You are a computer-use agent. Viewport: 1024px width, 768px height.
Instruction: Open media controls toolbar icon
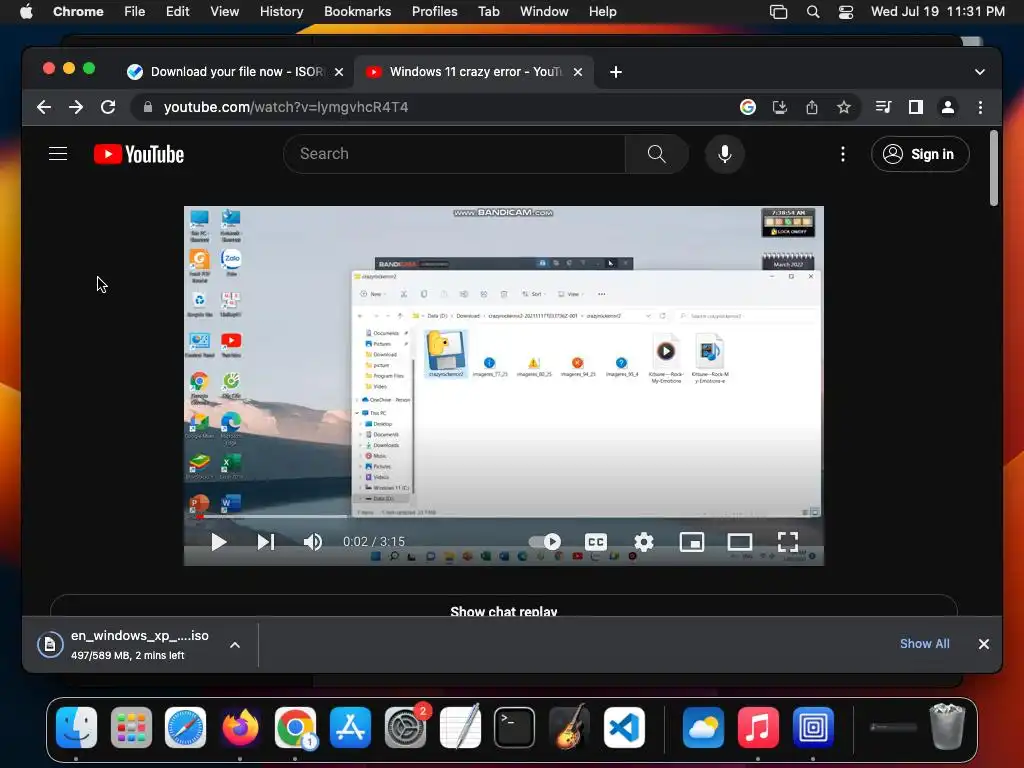pos(884,107)
